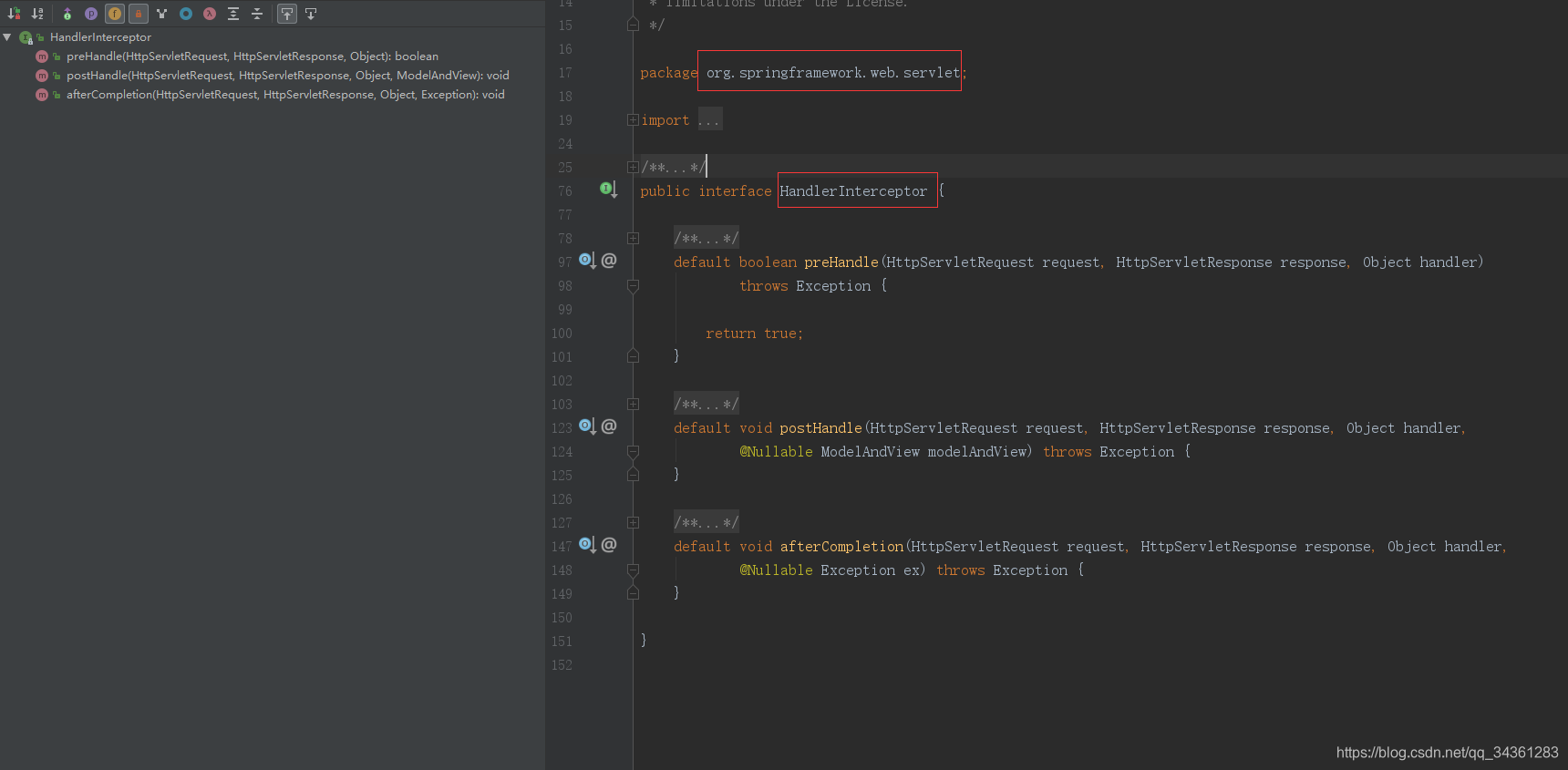Click implemented-interface gutter icon on line 76
The width and height of the screenshot is (1568, 770).
point(608,190)
